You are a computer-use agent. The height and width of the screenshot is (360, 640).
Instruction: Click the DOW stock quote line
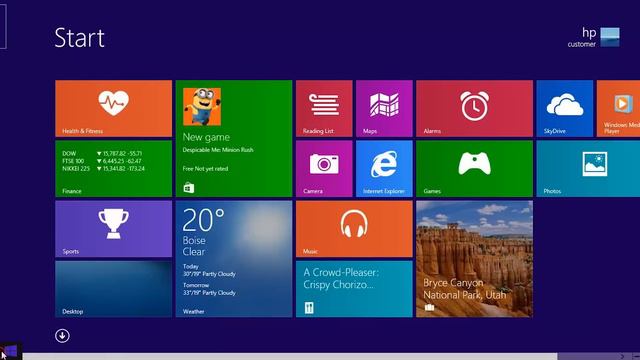(102, 153)
